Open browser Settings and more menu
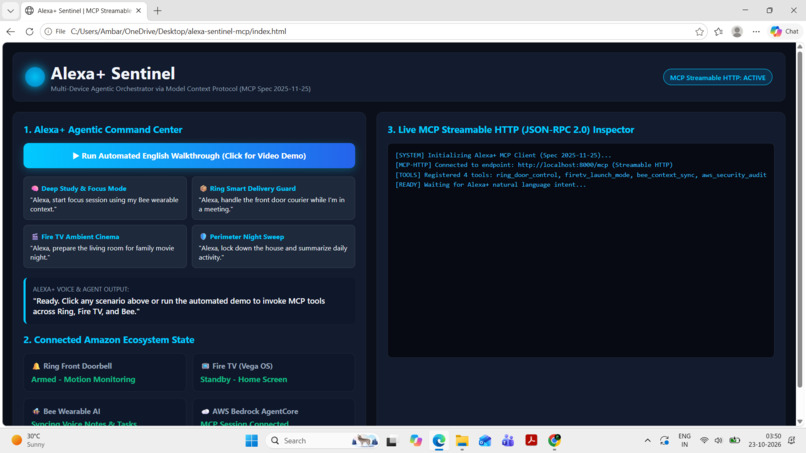The height and width of the screenshot is (453, 806). 756,32
